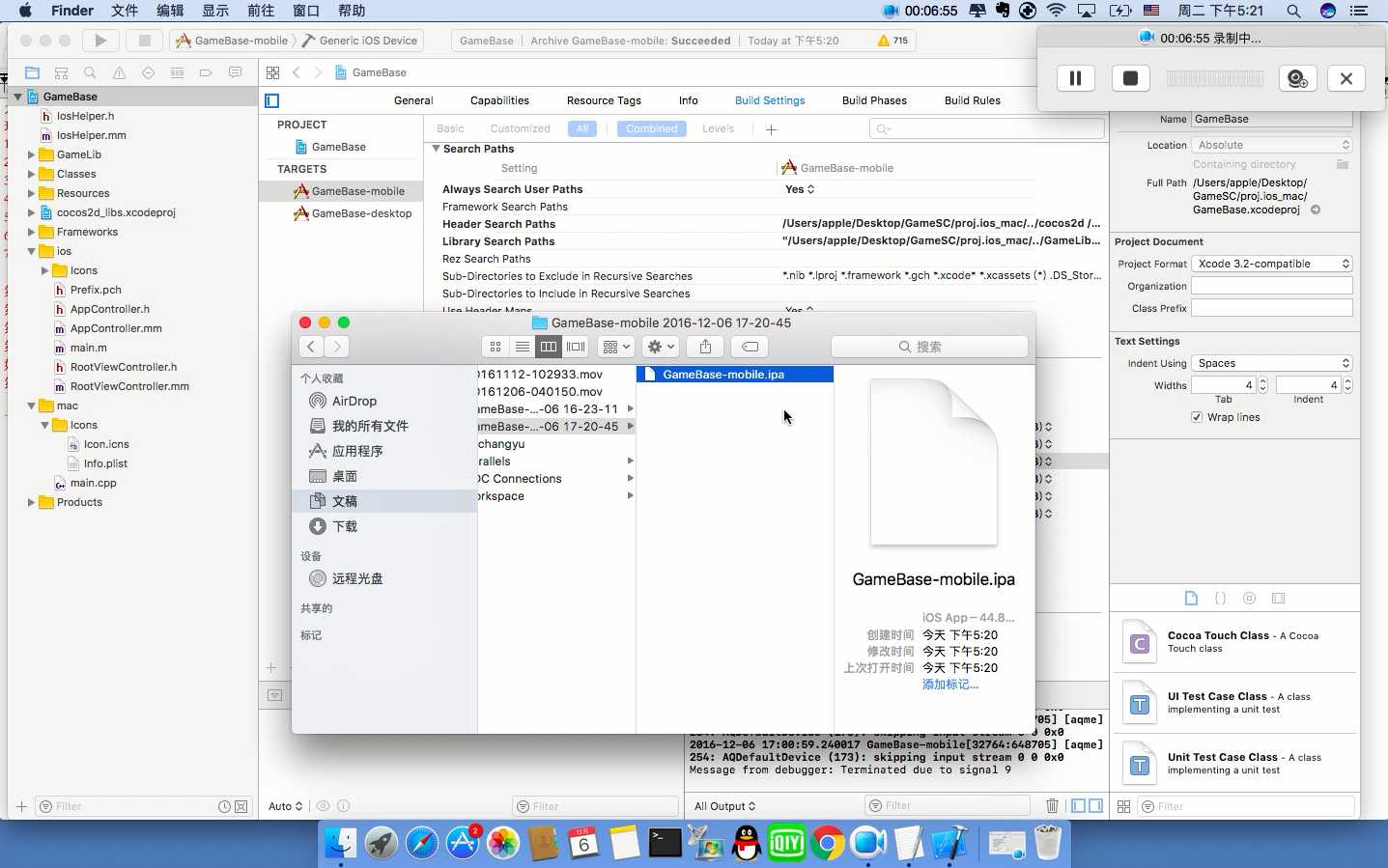Screen dimensions: 1388x868
Task: Click the recorder camera icon
Action: click(1297, 78)
